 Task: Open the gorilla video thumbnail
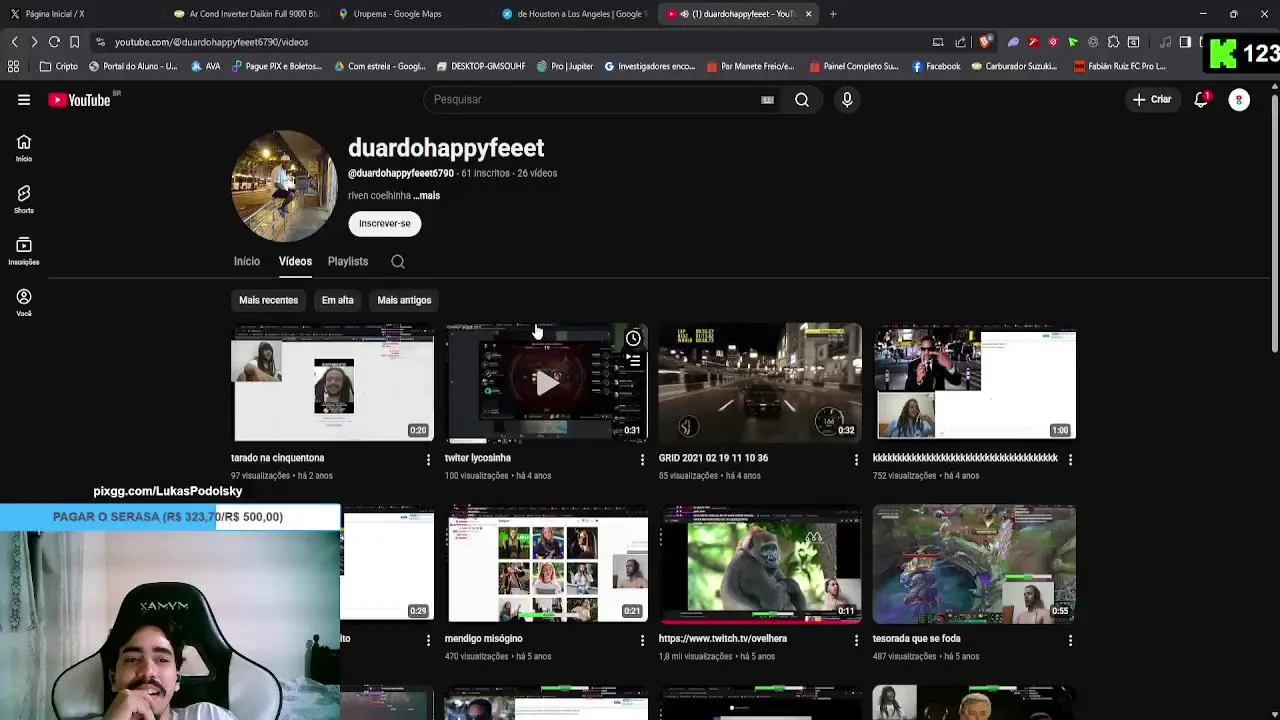point(759,564)
